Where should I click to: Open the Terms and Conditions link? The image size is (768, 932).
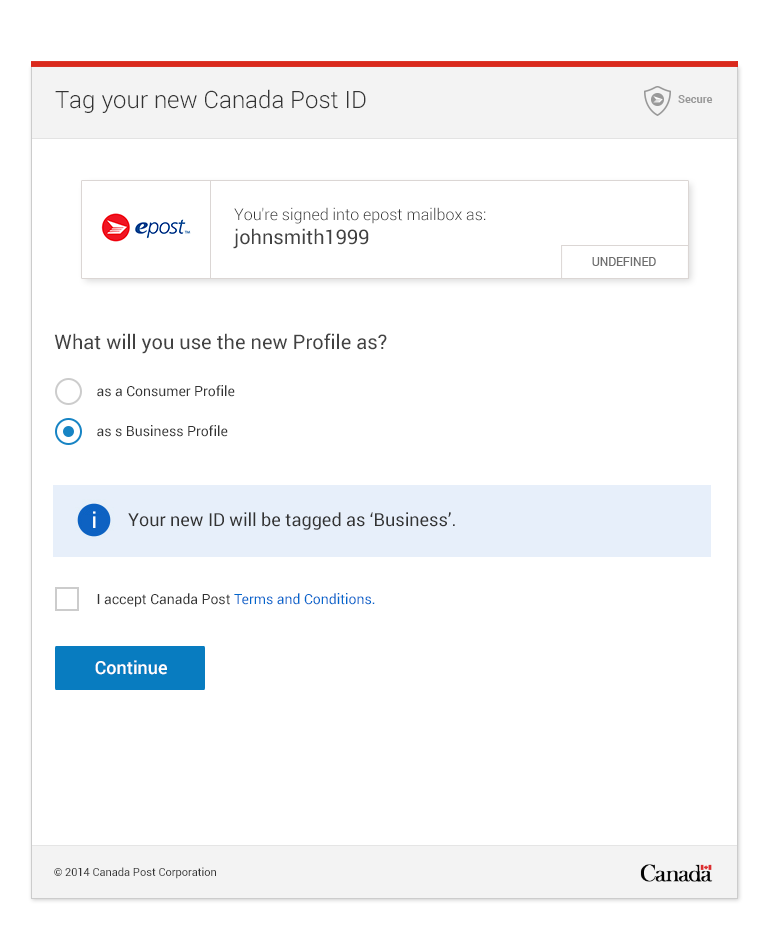[x=304, y=599]
